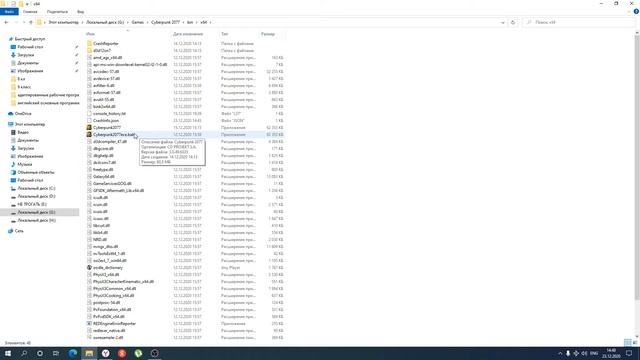Viewport: 640px width, 360px height.
Task: Open Музыка under Этот компьютер
Action: (x=24, y=164)
